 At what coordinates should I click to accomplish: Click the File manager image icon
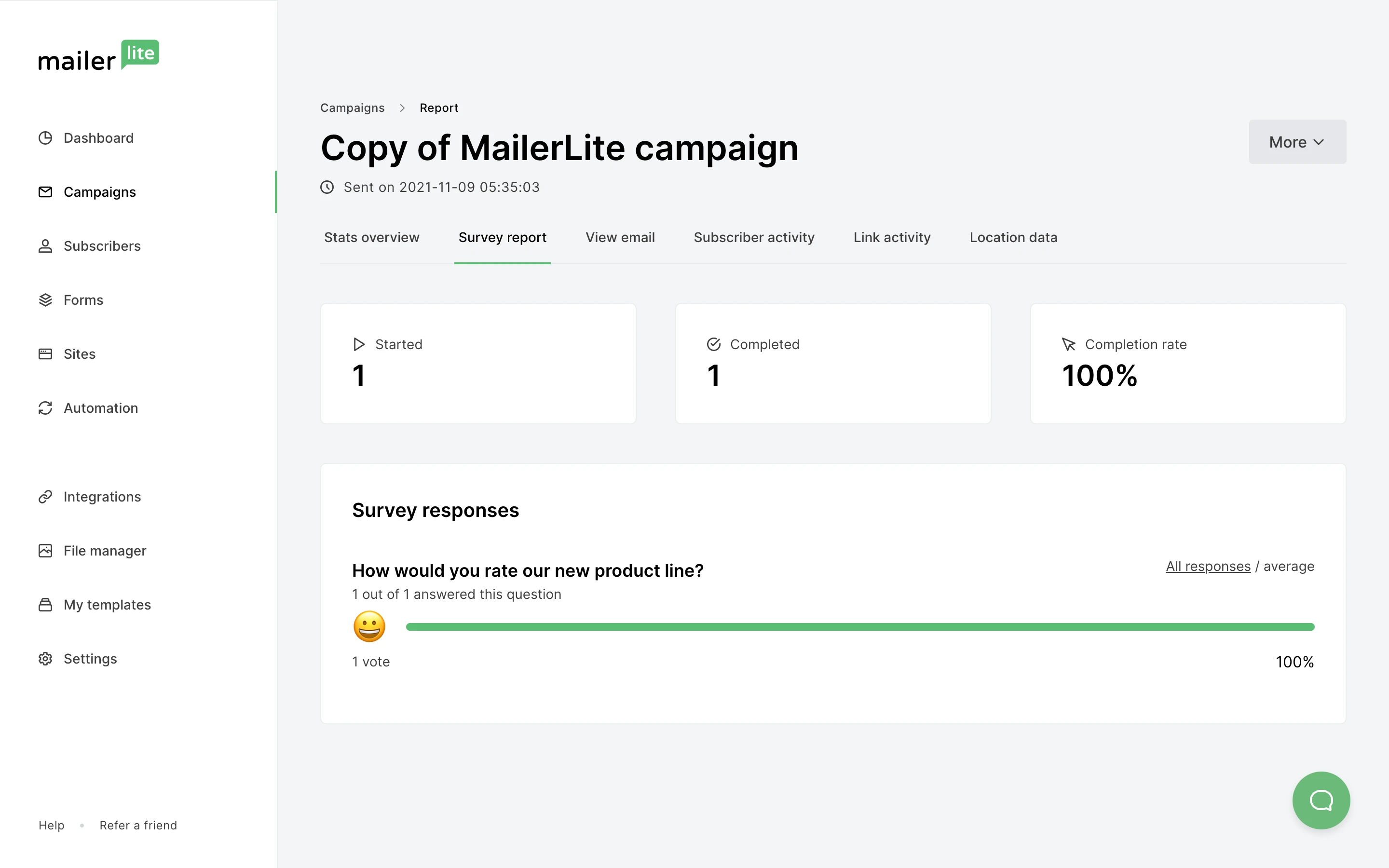tap(45, 551)
